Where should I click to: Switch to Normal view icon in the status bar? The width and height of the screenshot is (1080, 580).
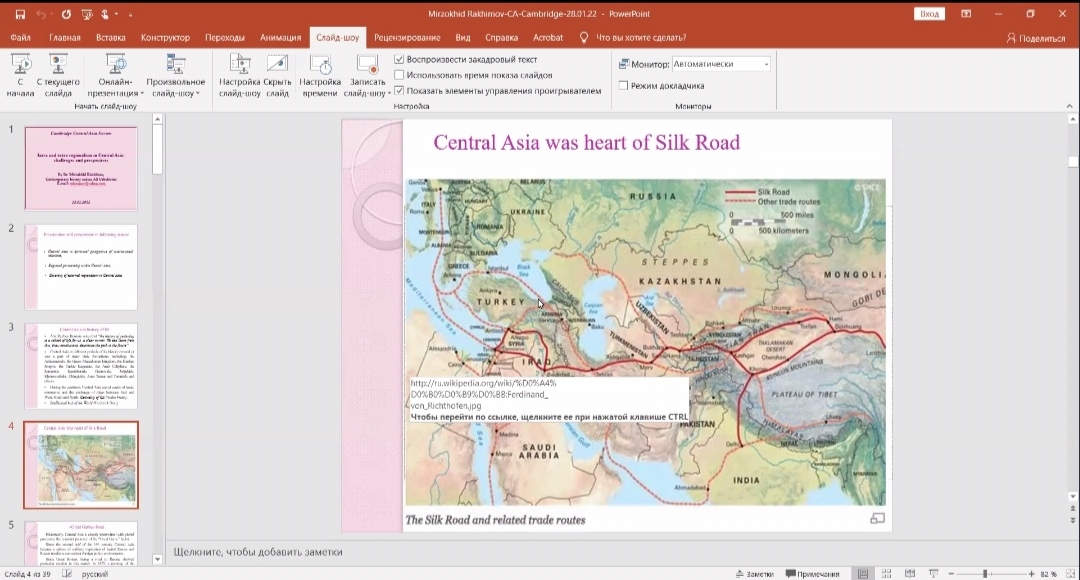[863, 574]
